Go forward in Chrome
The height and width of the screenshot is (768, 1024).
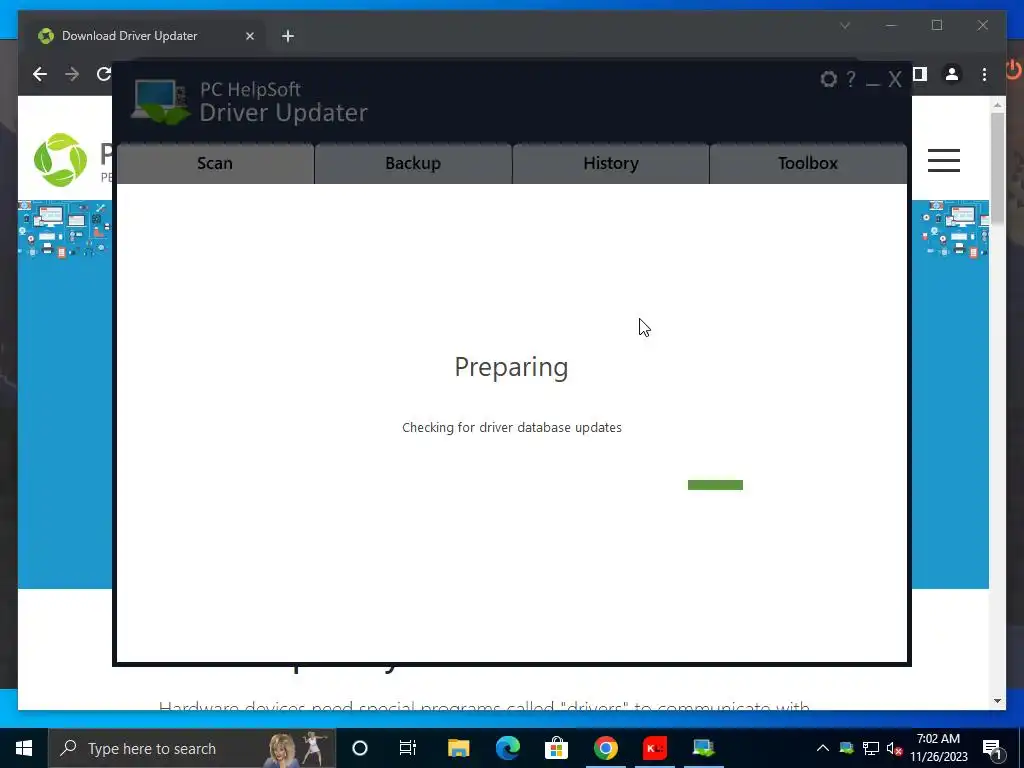[72, 74]
